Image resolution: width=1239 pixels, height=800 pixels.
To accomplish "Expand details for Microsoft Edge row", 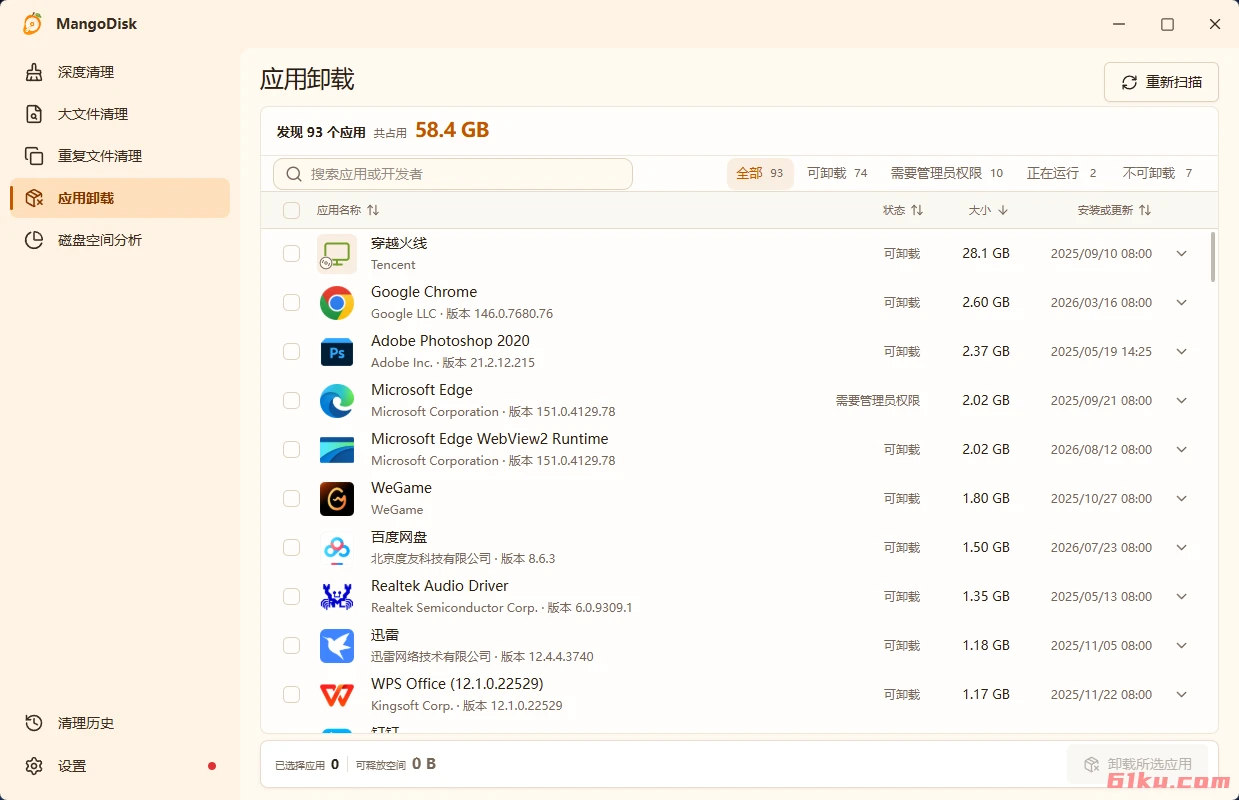I will point(1182,401).
